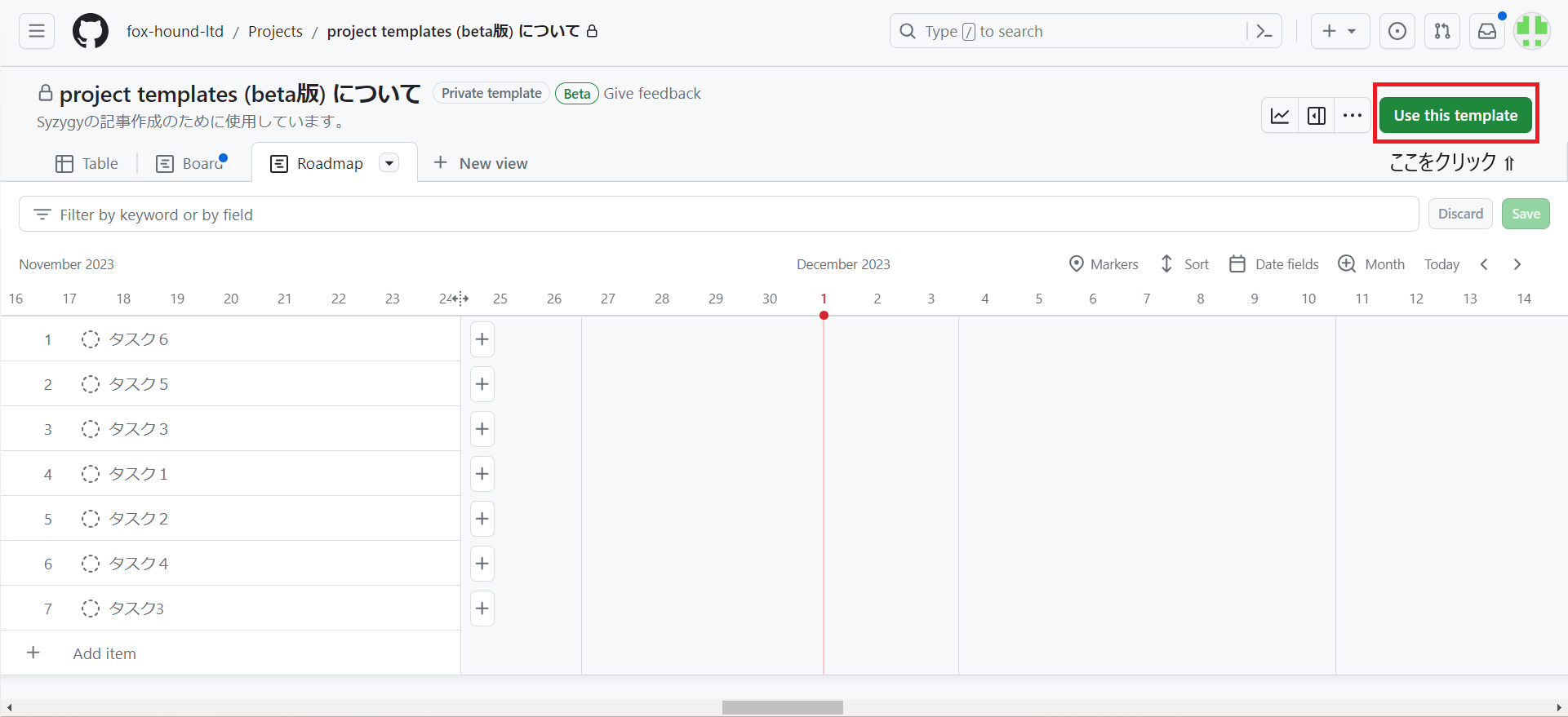Switch to the Board view tab
Image resolution: width=1568 pixels, height=717 pixels.
pos(191,163)
